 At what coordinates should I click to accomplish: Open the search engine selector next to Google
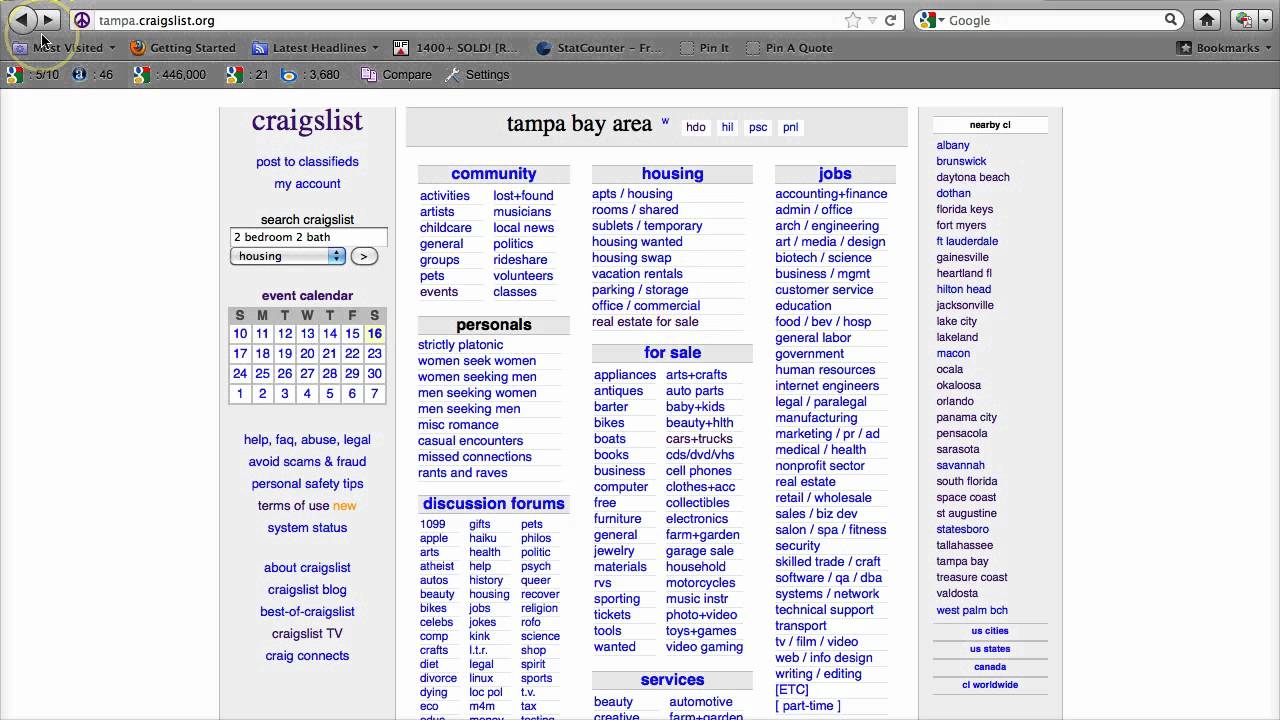929,20
